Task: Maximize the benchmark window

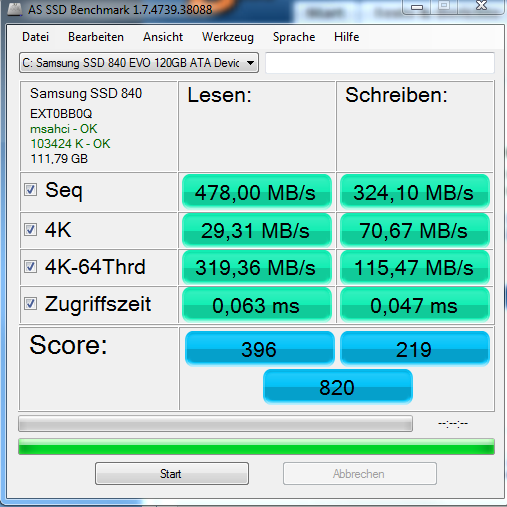Action: pos(444,7)
